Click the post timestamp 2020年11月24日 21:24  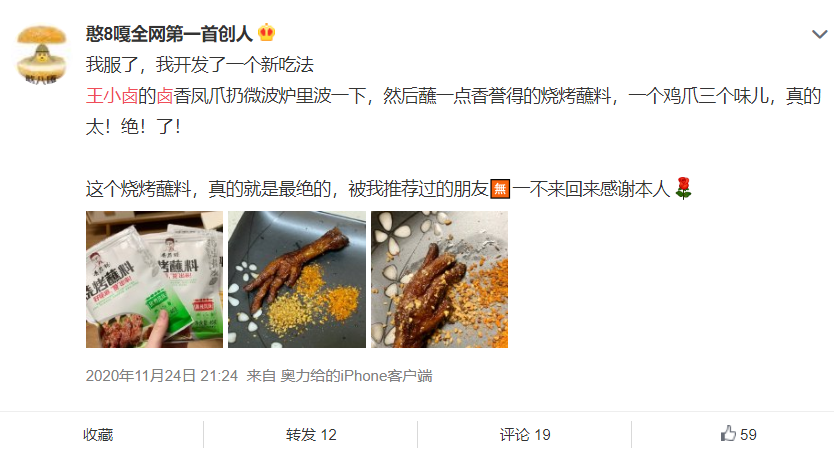[162, 376]
